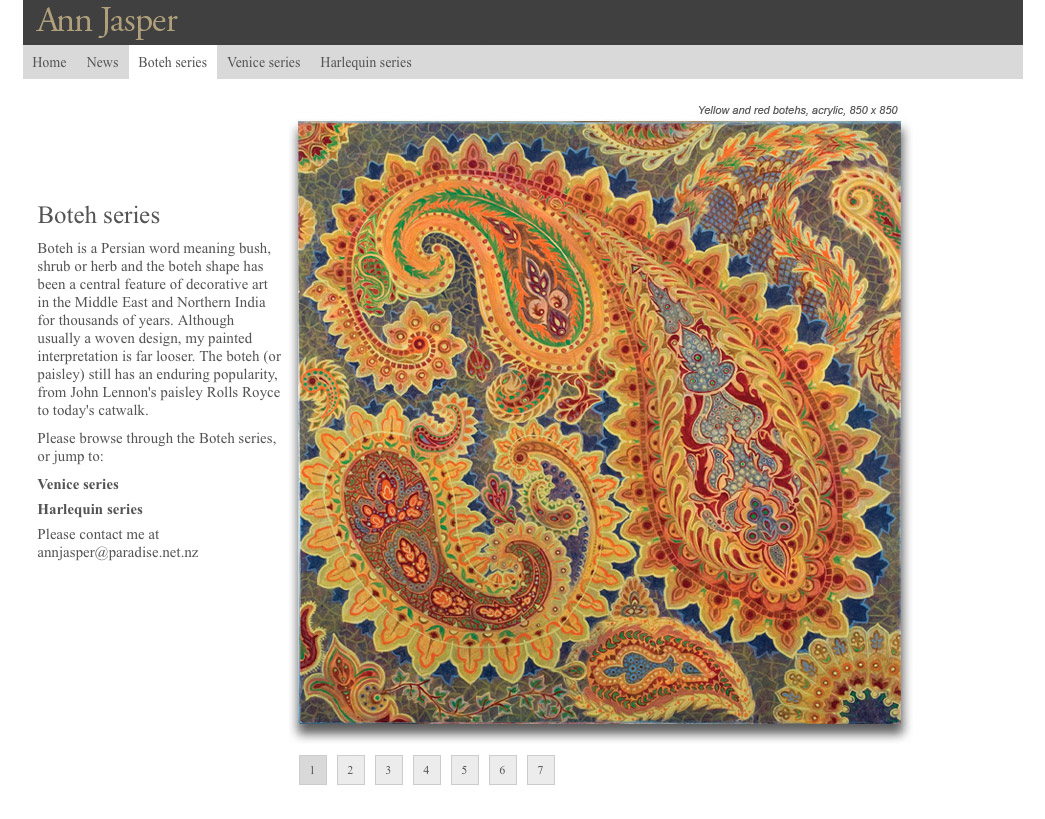The width and height of the screenshot is (1045, 819).
Task: Open gallery image 7
Action: [540, 770]
